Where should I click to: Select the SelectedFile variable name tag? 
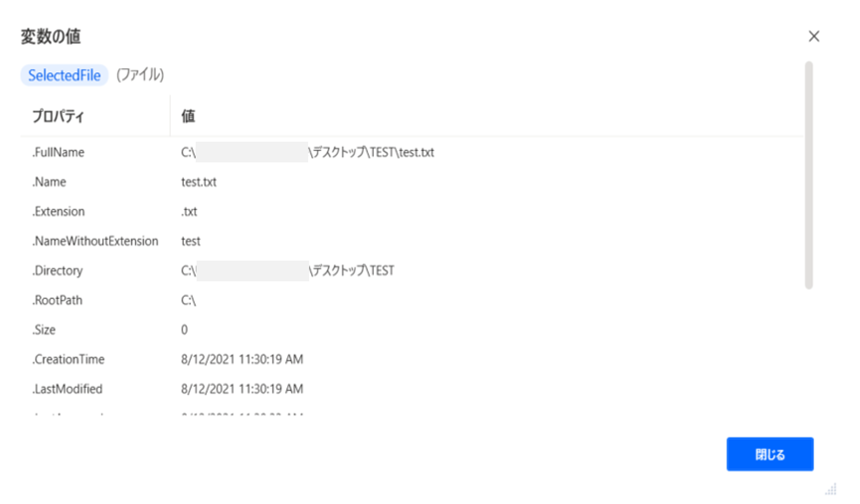click(x=64, y=75)
